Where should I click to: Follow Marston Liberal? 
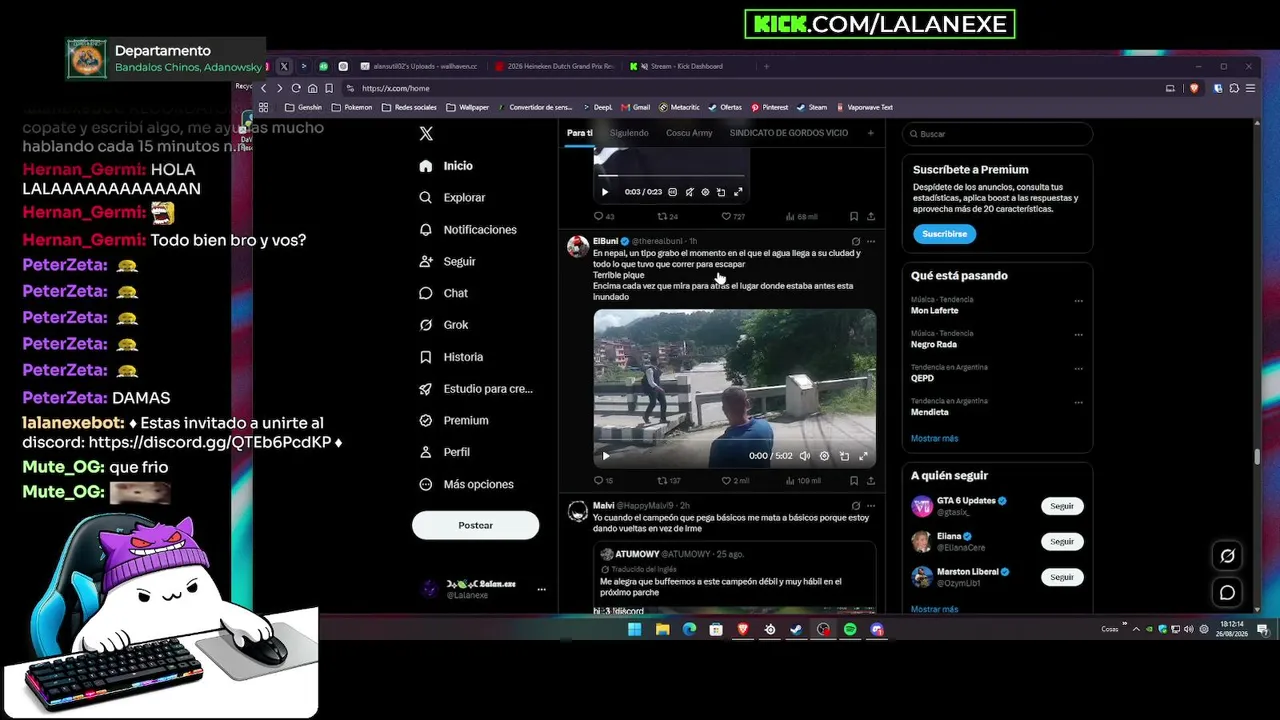[x=1062, y=577]
